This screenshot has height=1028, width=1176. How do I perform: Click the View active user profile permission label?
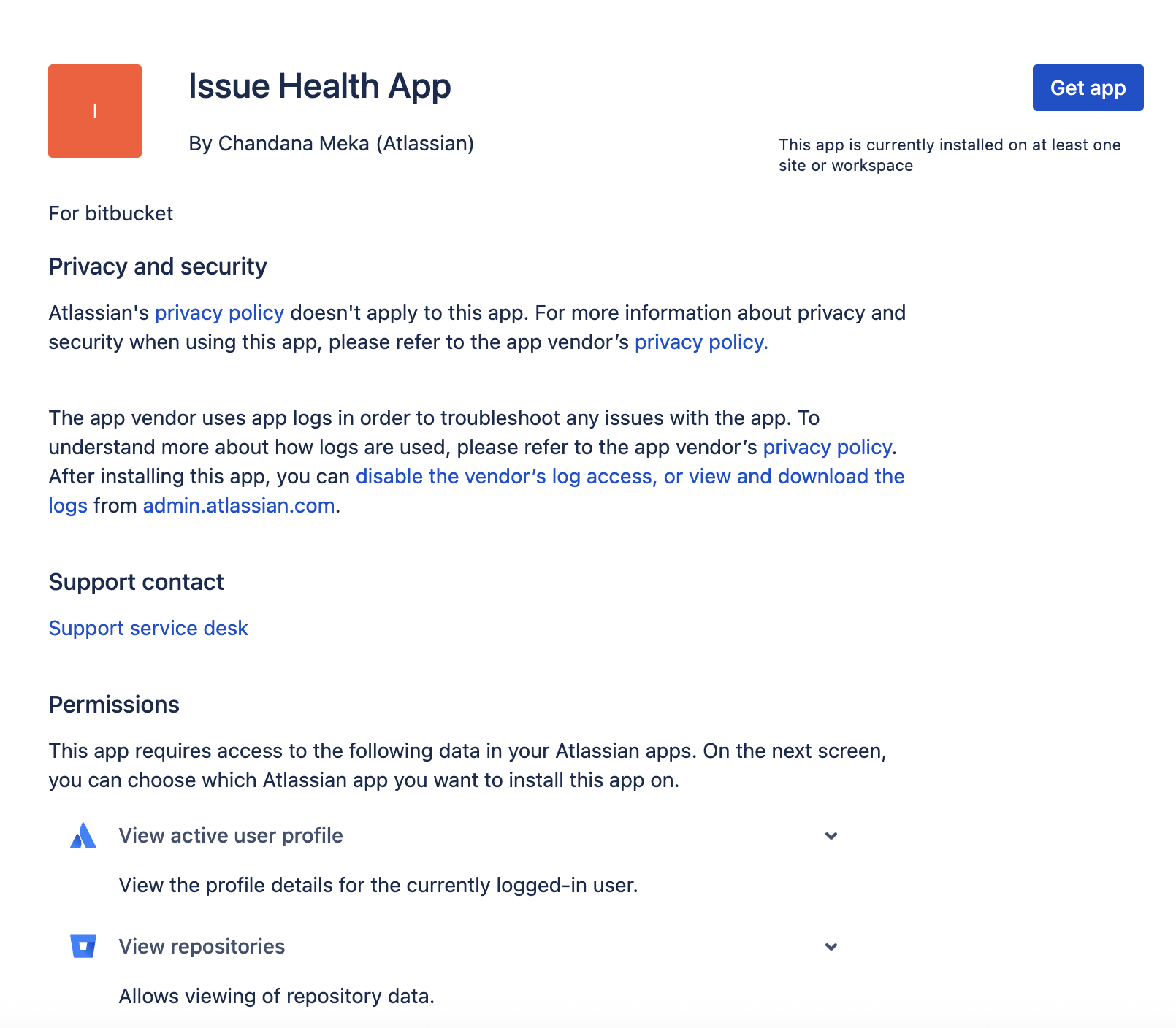[231, 835]
